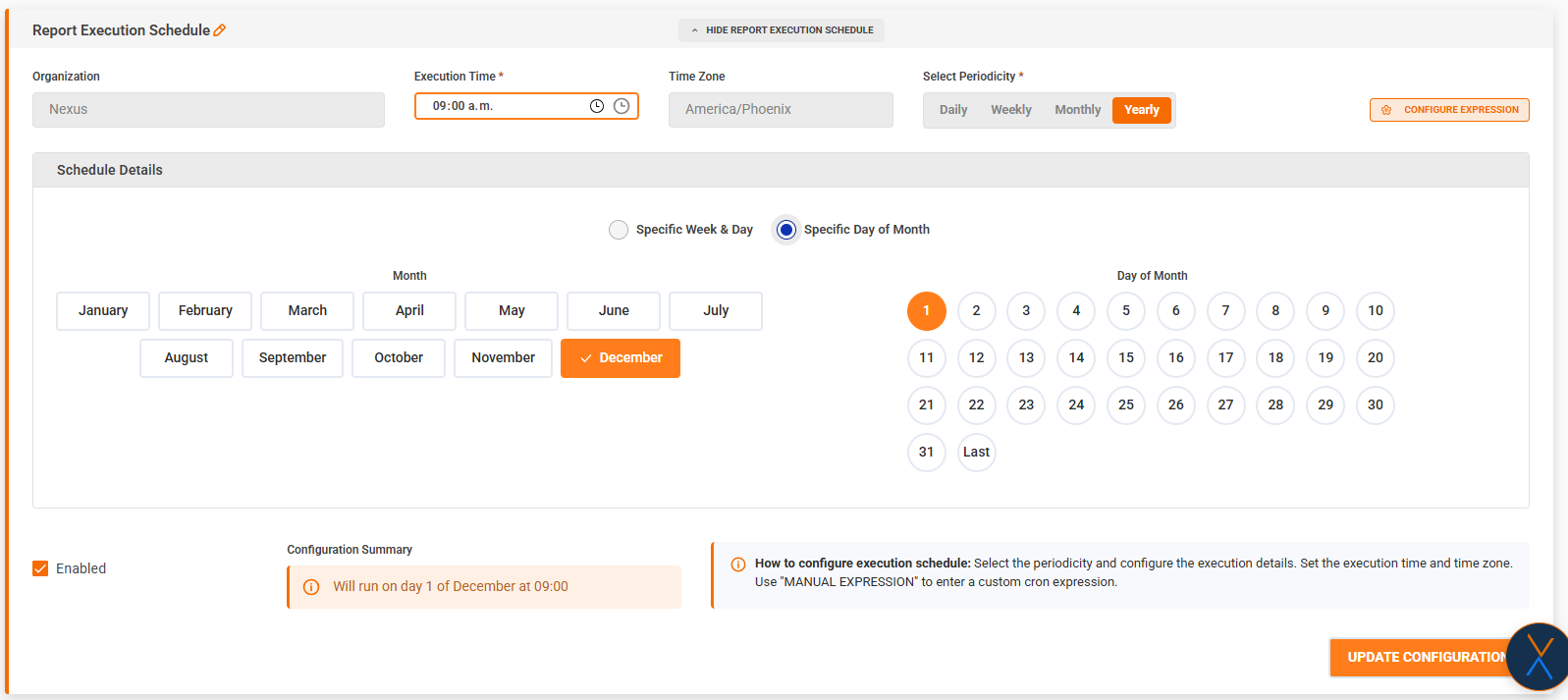Click the second clock icon in Execution Time

tap(622, 106)
